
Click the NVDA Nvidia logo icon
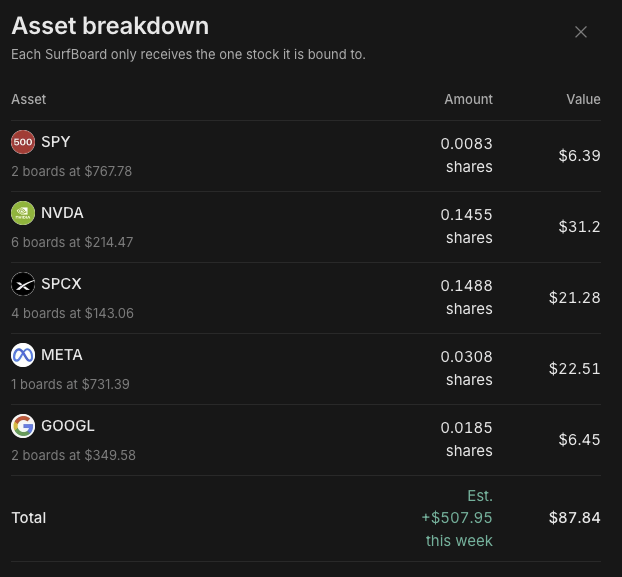point(23,213)
